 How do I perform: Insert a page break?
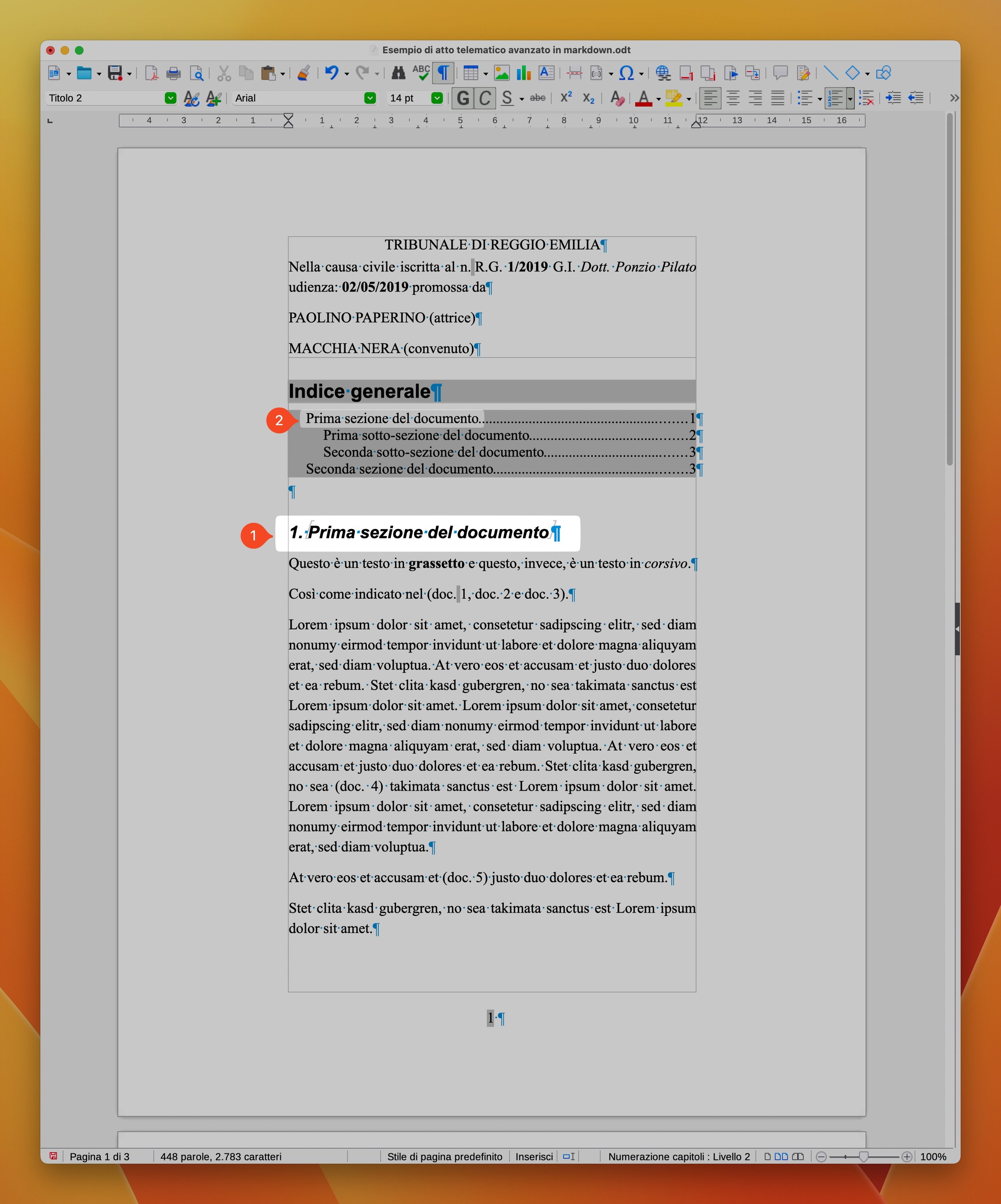coord(575,73)
